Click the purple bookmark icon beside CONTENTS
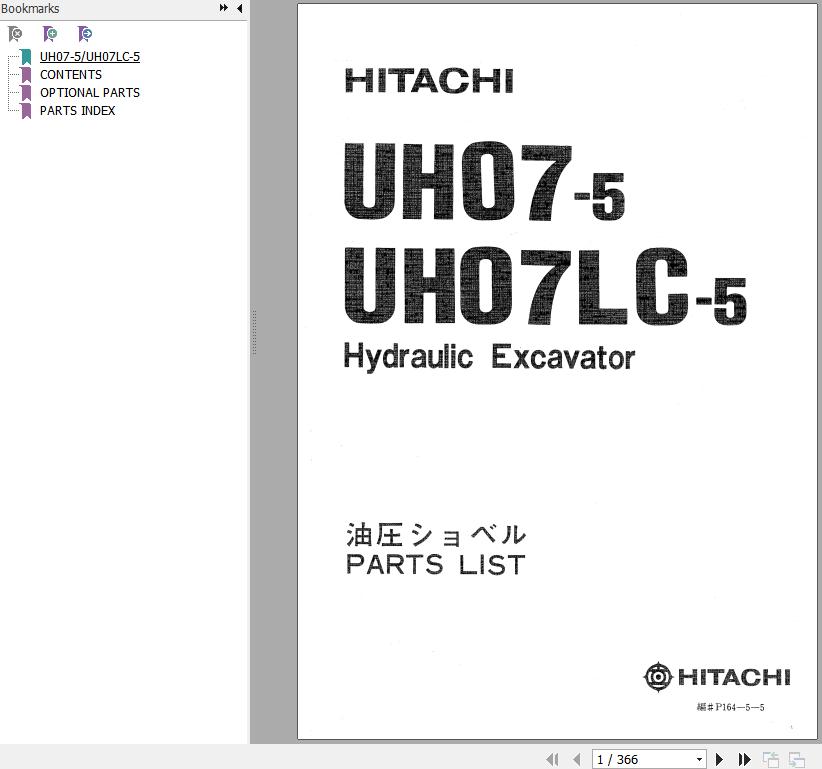822x769 pixels. pyautogui.click(x=26, y=75)
